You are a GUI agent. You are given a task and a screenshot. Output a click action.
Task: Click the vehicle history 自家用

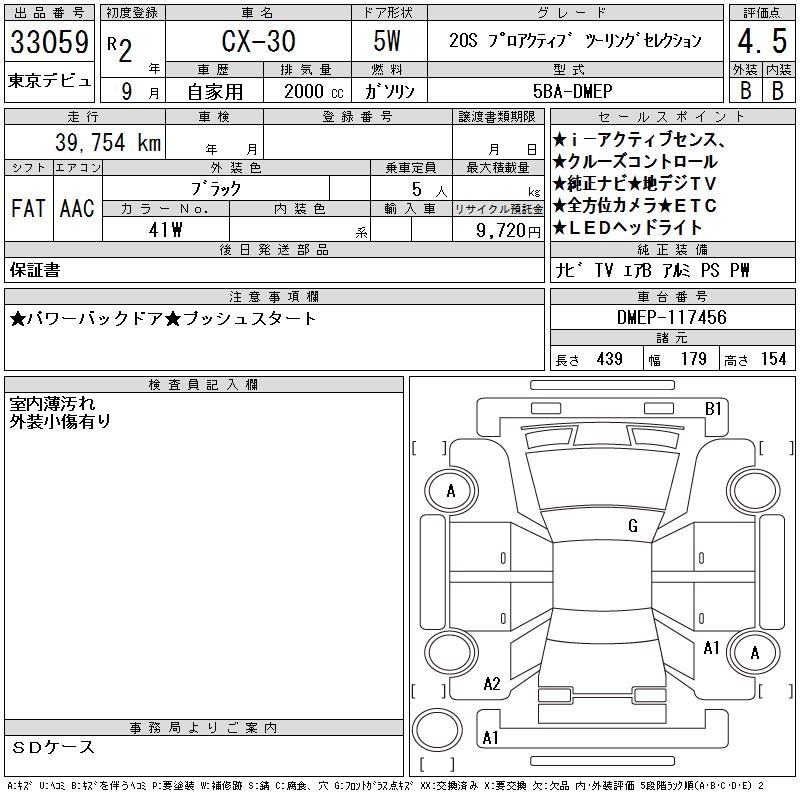coord(215,92)
